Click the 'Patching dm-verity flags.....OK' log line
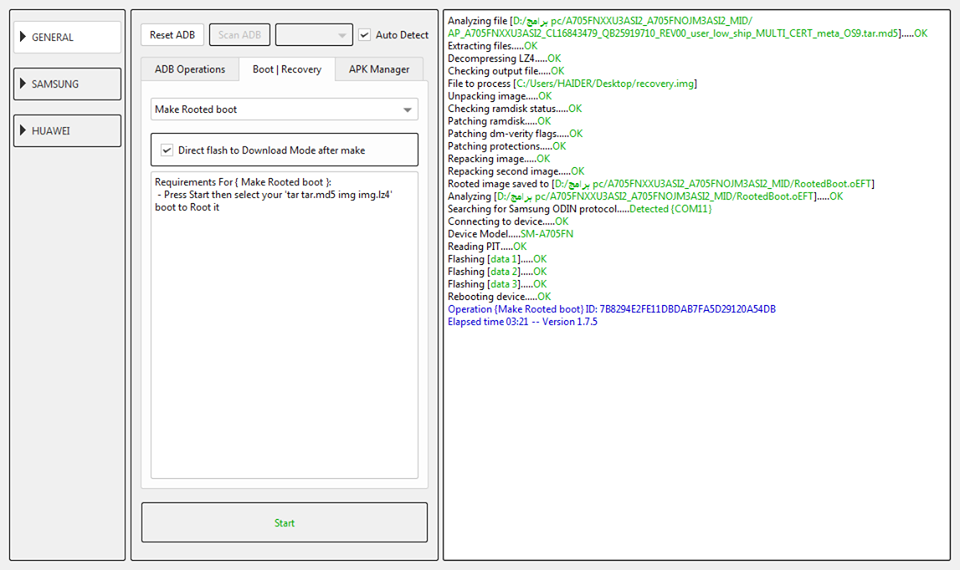This screenshot has height=570, width=960. [515, 133]
